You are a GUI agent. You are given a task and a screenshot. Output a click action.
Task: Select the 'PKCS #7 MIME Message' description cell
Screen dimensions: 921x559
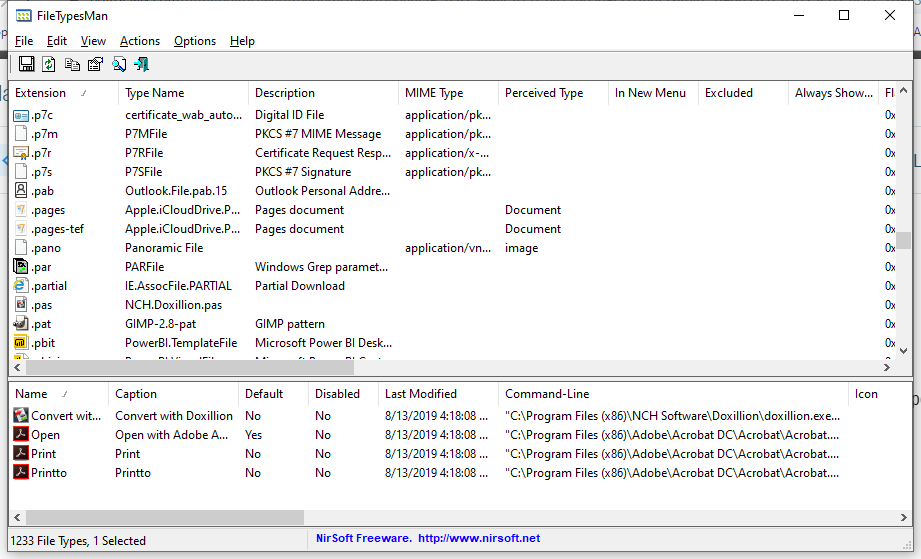click(x=318, y=134)
